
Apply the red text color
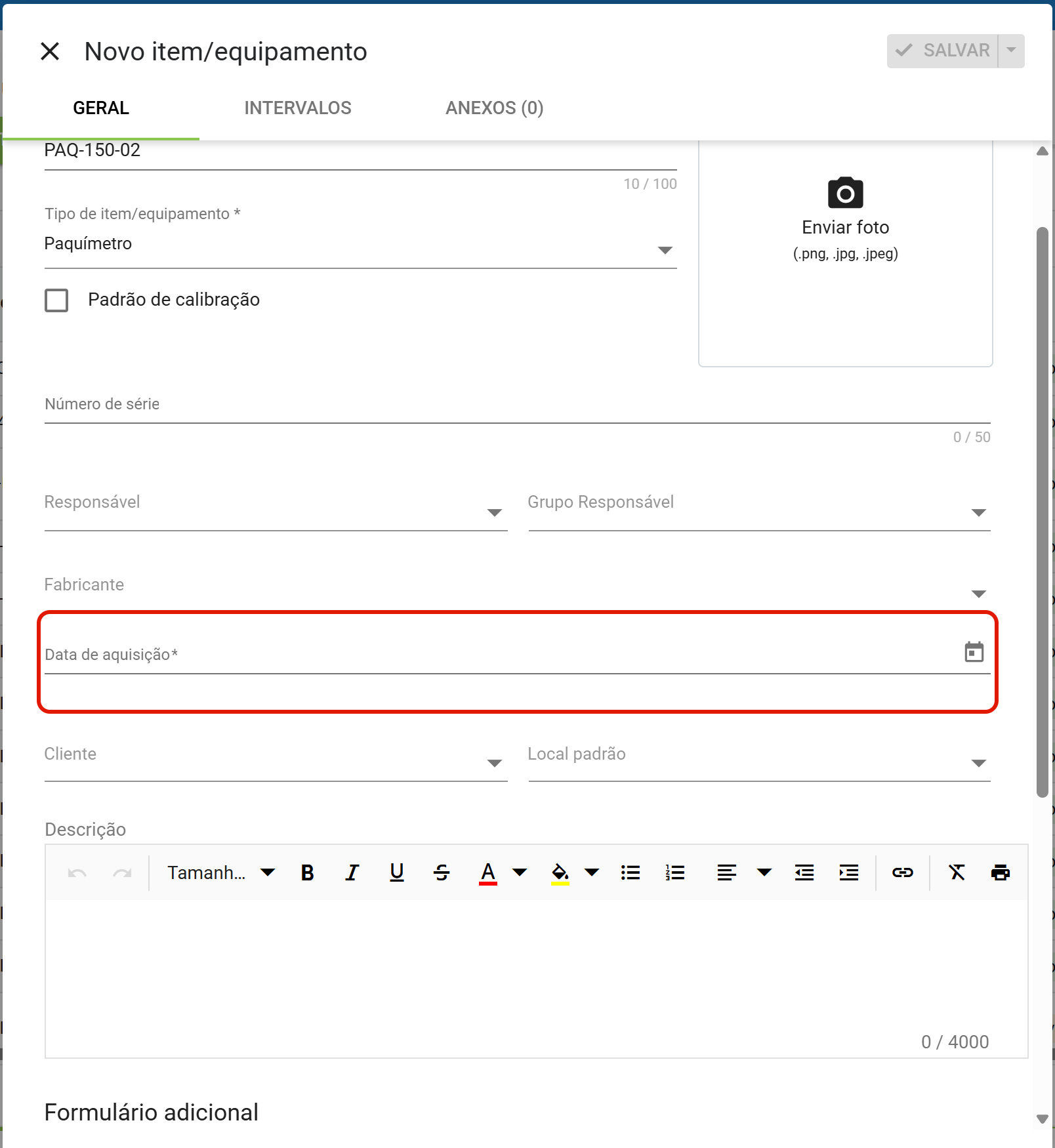coord(488,872)
